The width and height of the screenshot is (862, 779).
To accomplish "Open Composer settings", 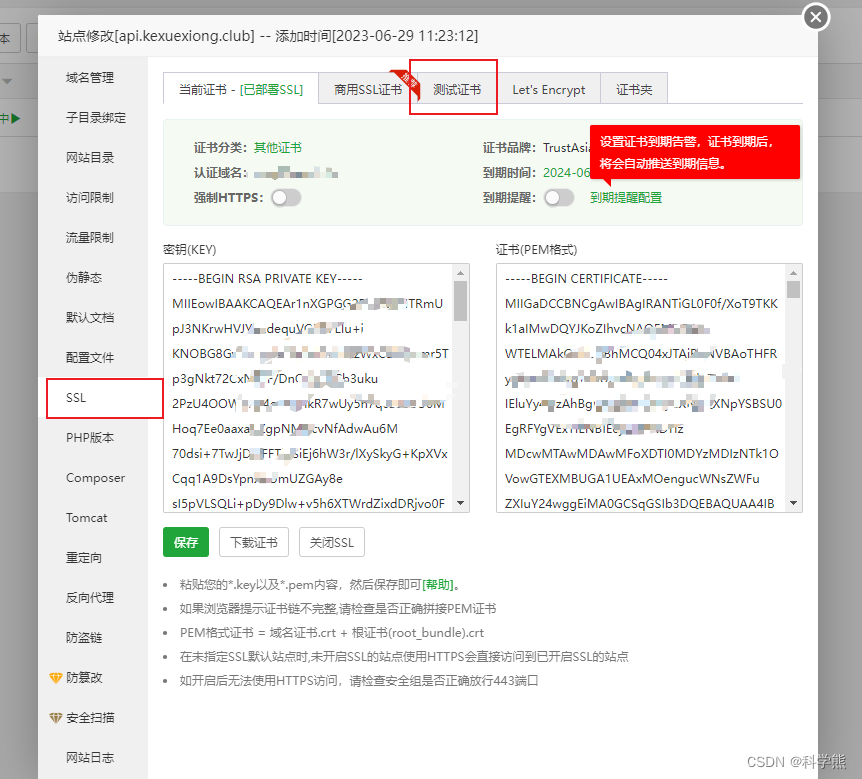I will coord(95,478).
